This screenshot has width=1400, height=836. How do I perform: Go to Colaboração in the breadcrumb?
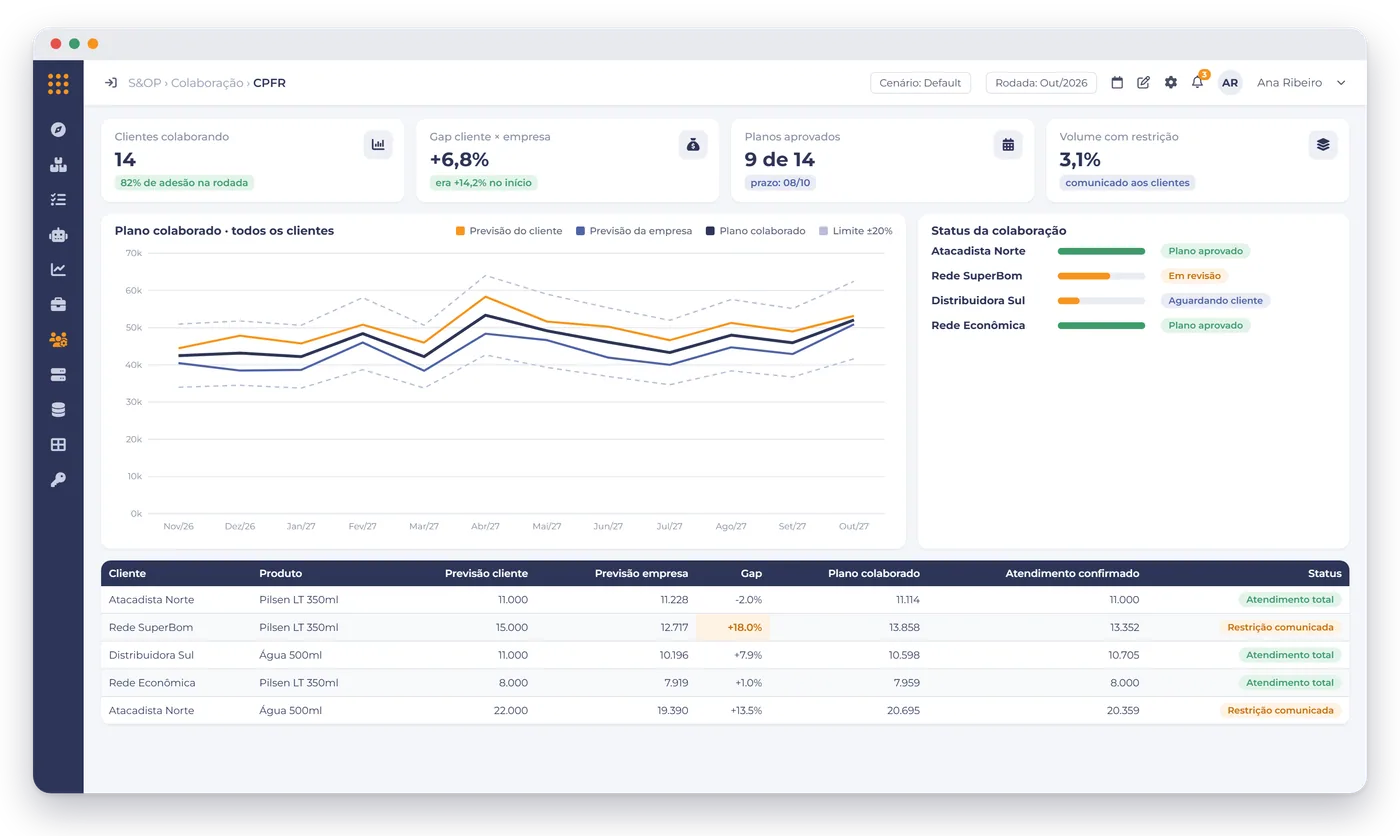click(x=207, y=83)
